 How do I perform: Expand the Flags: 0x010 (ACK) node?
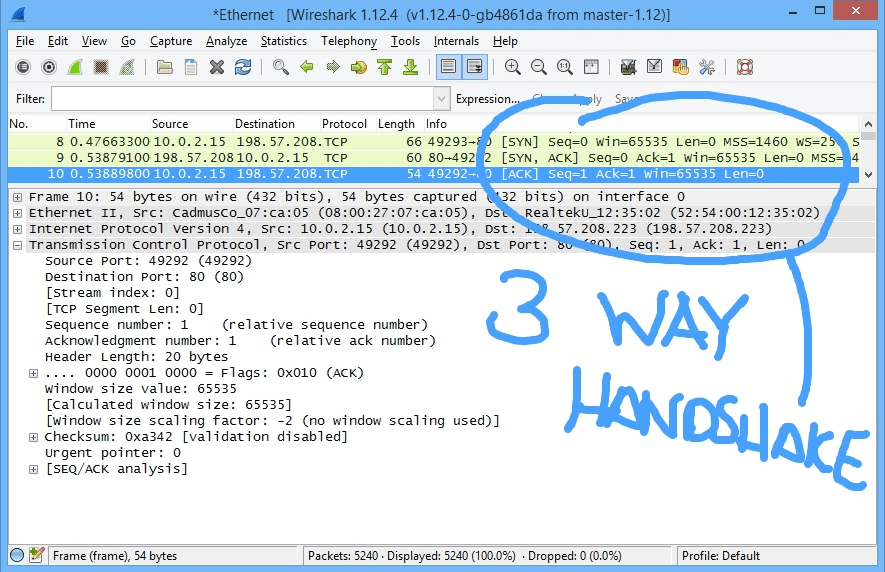coord(34,373)
